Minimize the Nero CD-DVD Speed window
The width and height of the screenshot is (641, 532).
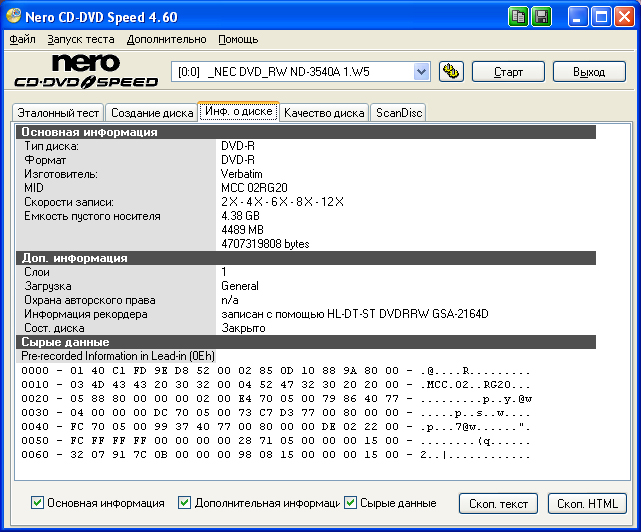(577, 17)
